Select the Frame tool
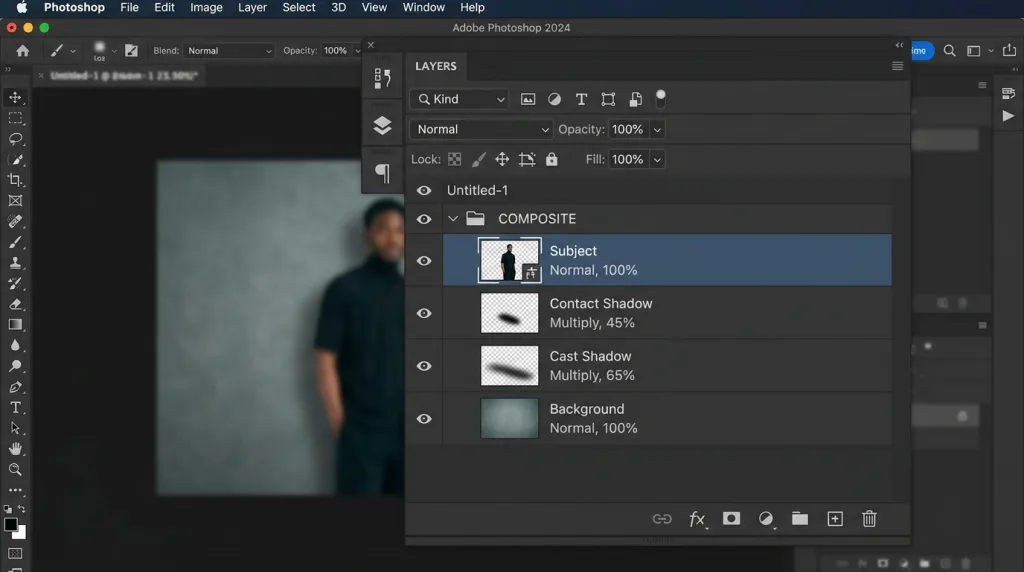1024x572 pixels. point(15,201)
